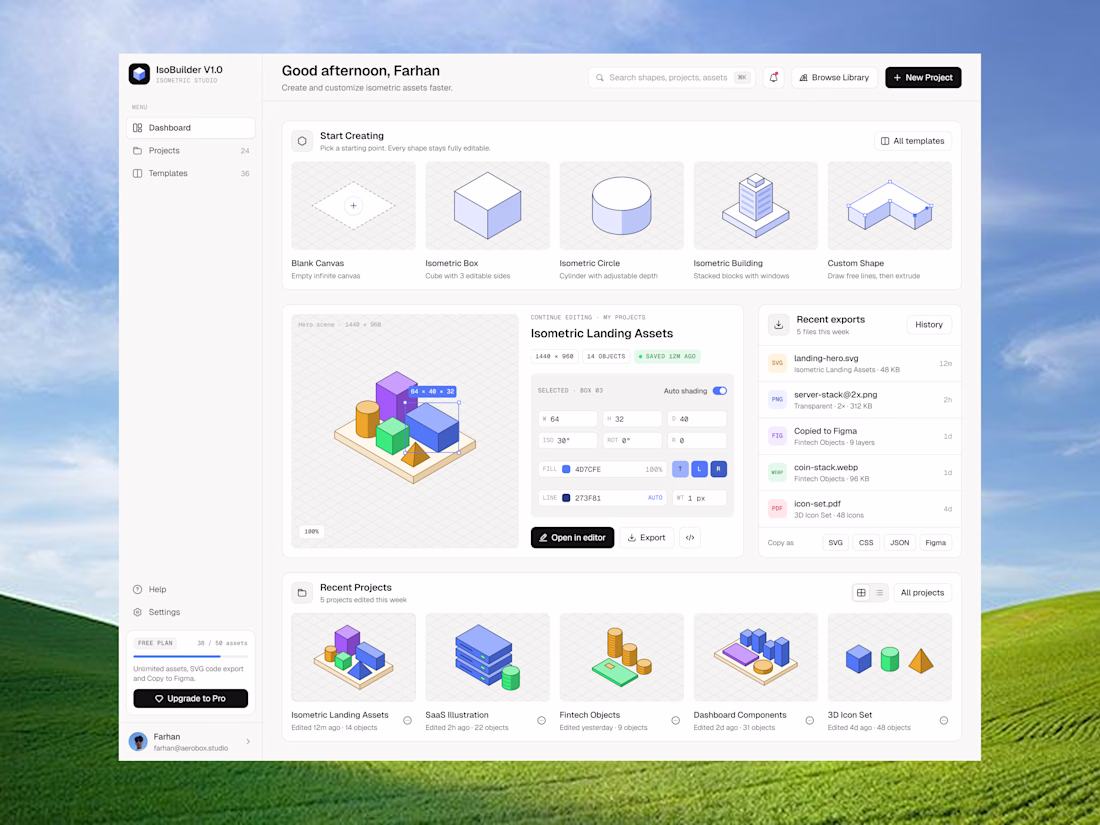1100x825 pixels.
Task: Open Settings in the sidebar
Action: (191, 612)
